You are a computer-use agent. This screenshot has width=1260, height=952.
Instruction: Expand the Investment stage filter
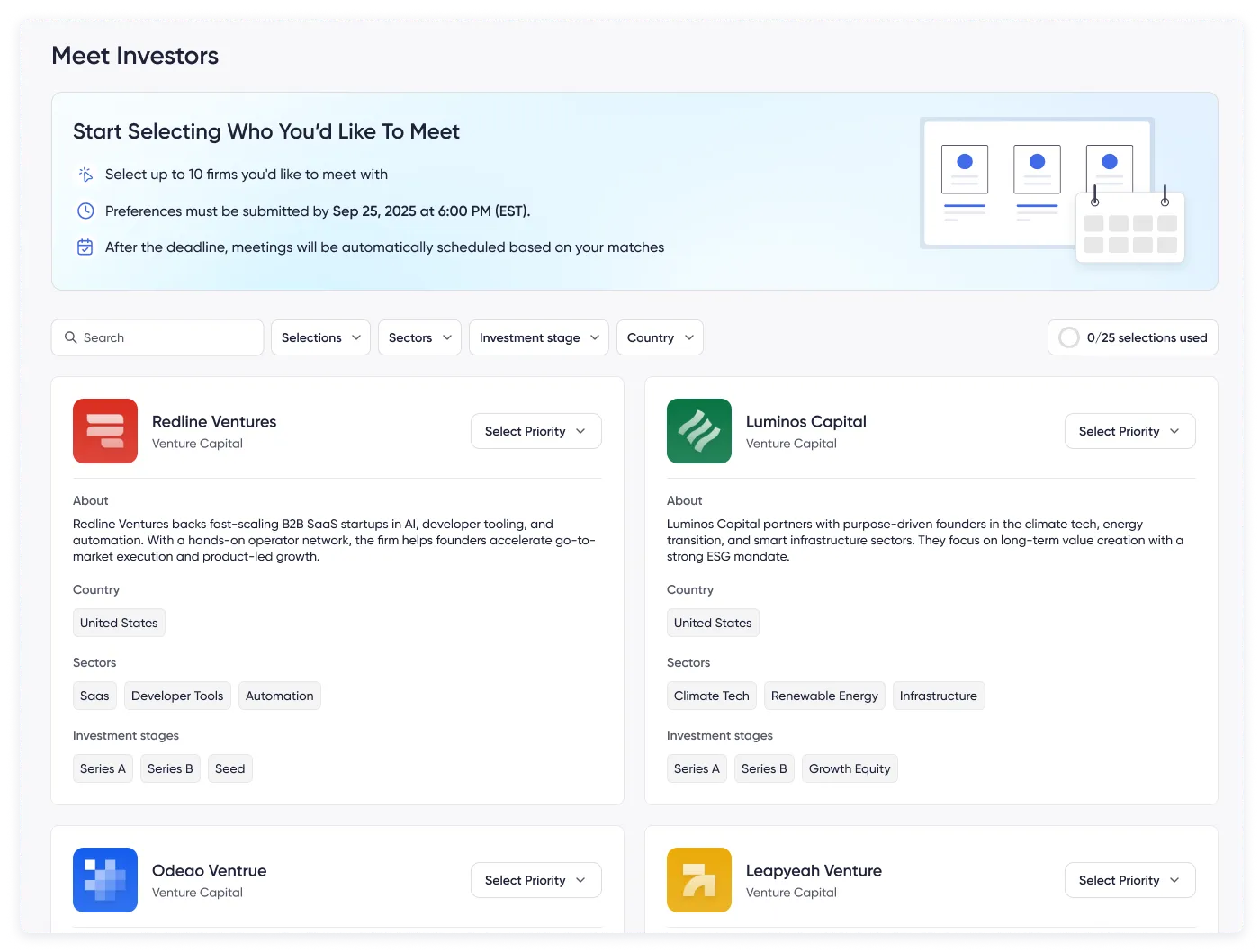tap(538, 337)
